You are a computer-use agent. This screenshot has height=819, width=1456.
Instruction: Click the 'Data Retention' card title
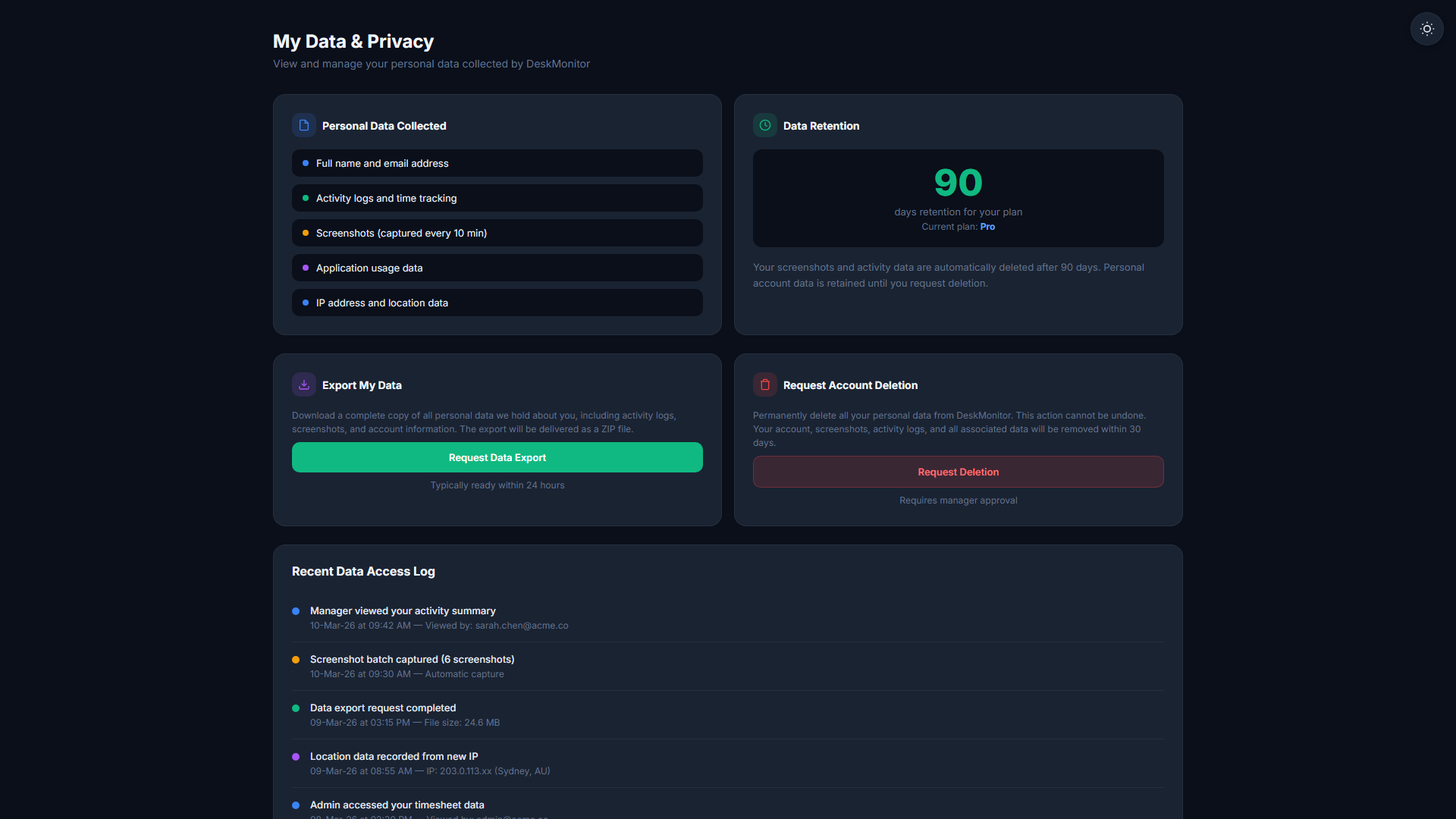point(821,126)
